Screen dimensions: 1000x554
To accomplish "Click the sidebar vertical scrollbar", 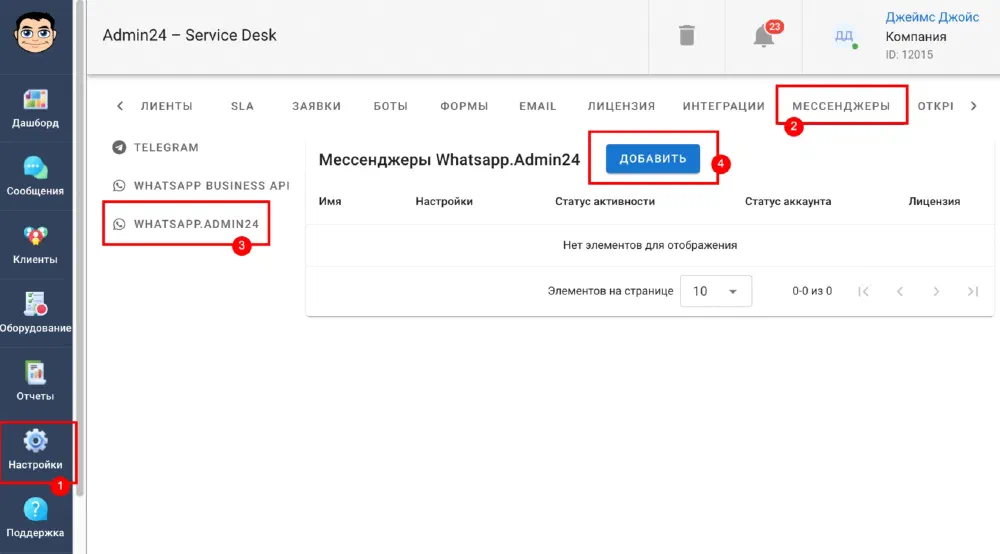I will click(x=80, y=249).
